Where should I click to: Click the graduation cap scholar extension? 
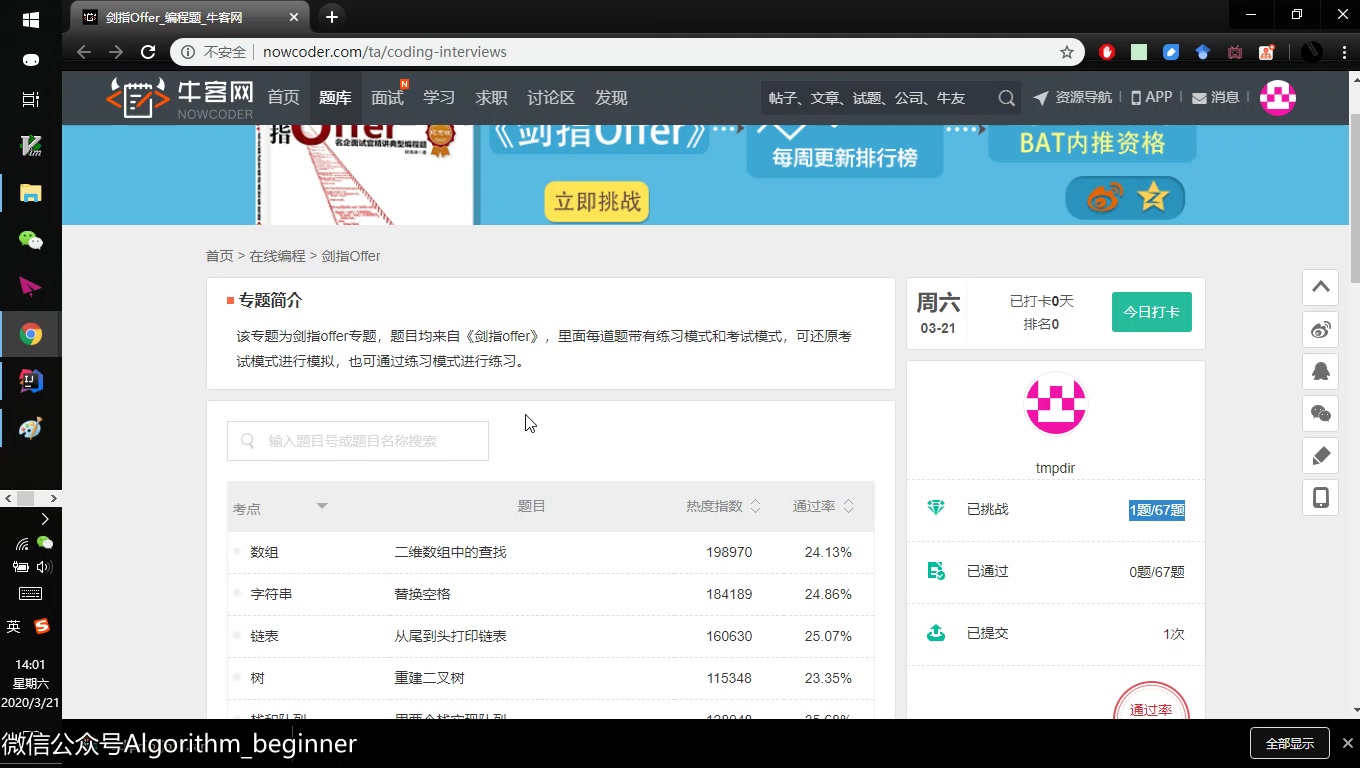point(1203,52)
